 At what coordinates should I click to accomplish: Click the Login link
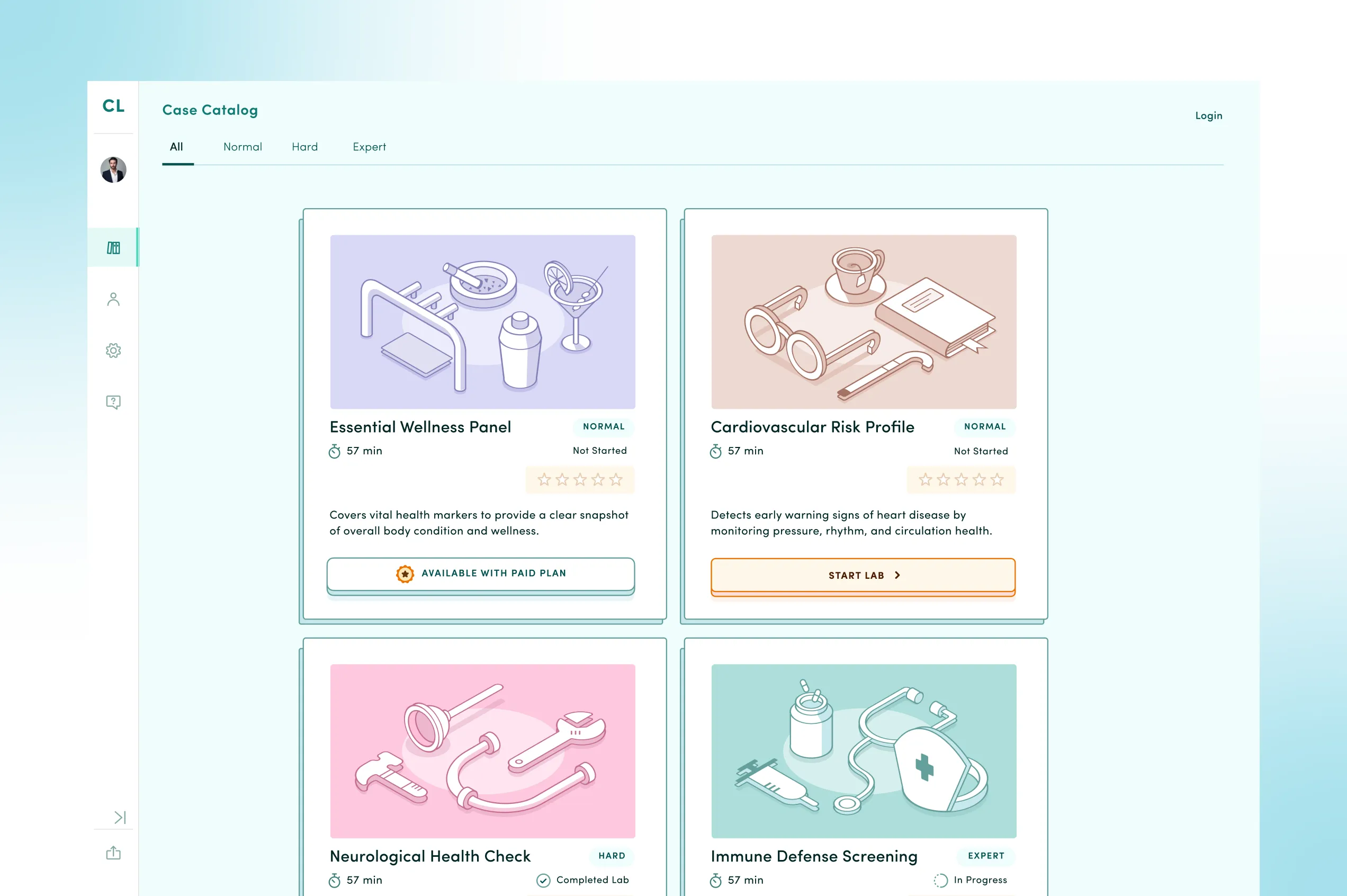pyautogui.click(x=1208, y=115)
